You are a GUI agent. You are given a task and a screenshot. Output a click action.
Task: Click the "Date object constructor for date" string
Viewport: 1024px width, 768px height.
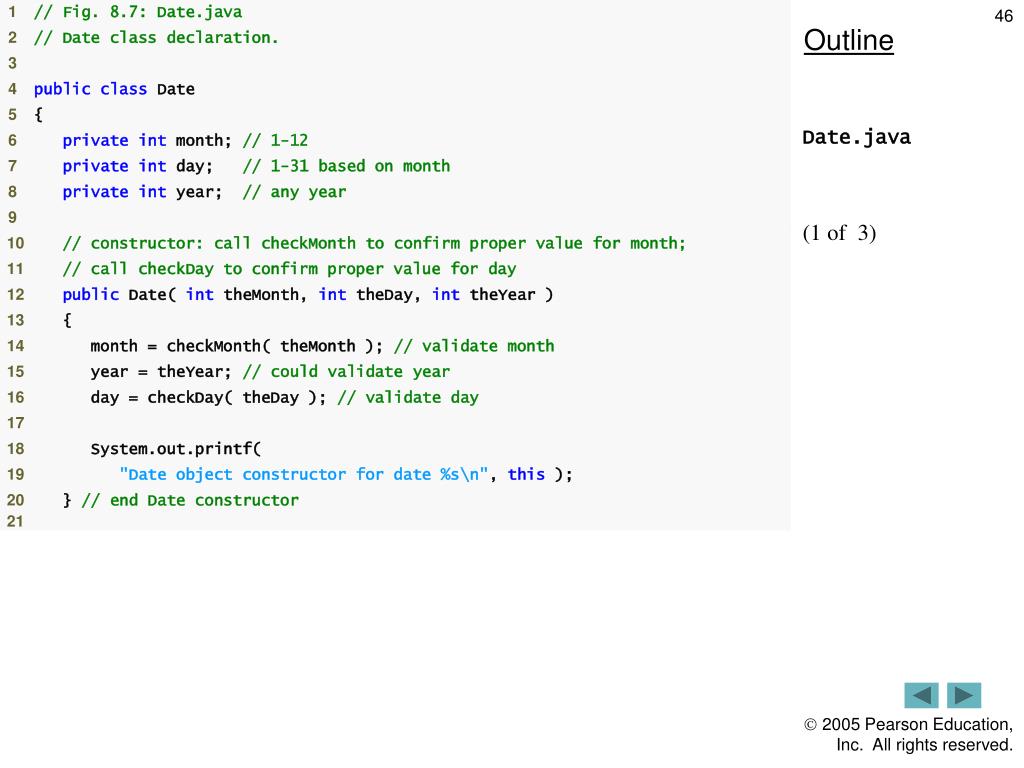[304, 474]
